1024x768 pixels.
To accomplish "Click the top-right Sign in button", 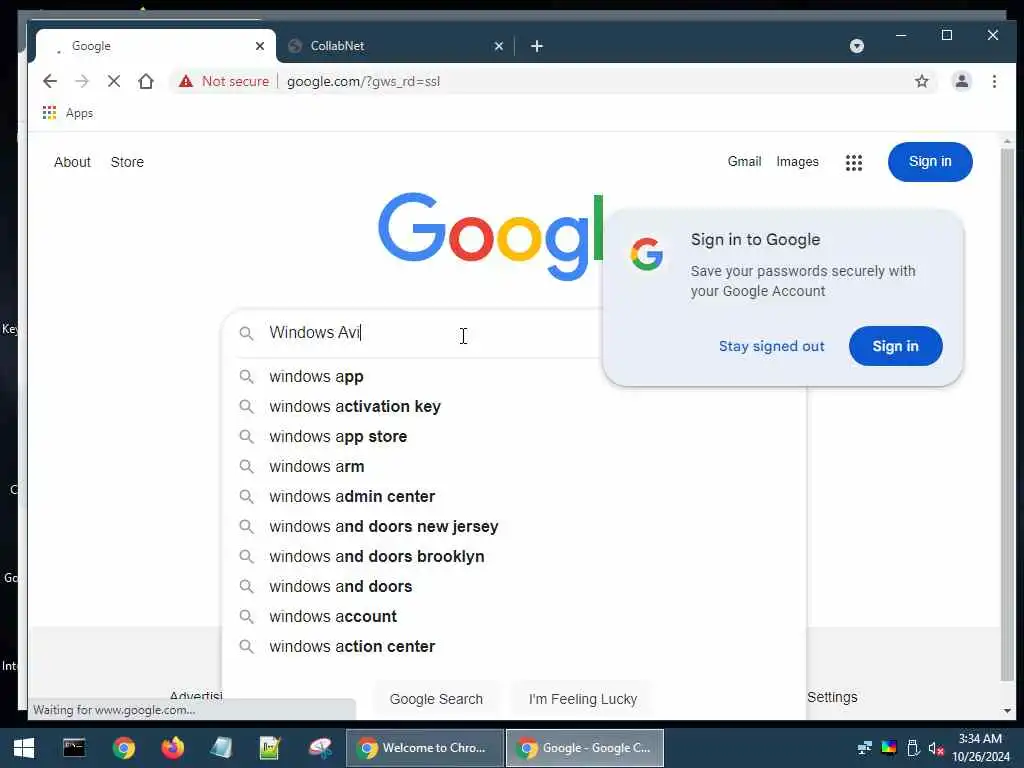I will coord(930,161).
